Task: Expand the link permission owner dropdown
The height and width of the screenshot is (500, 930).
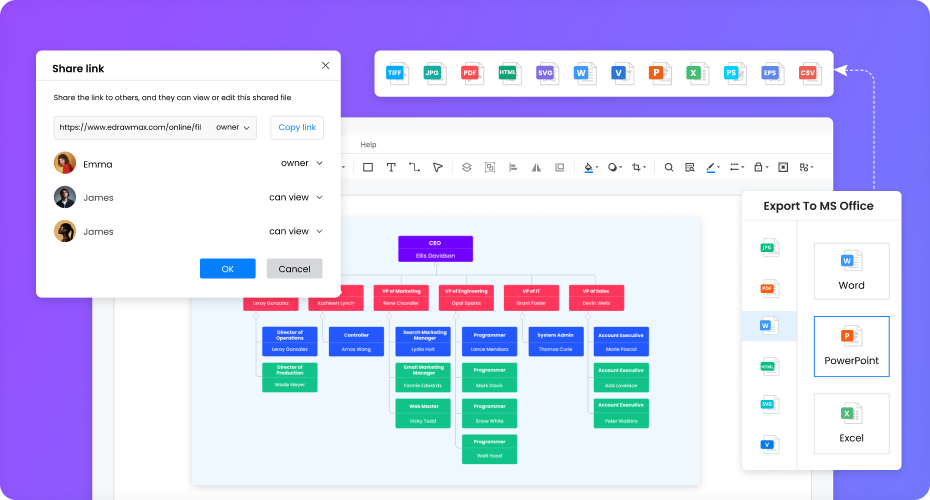Action: click(233, 128)
